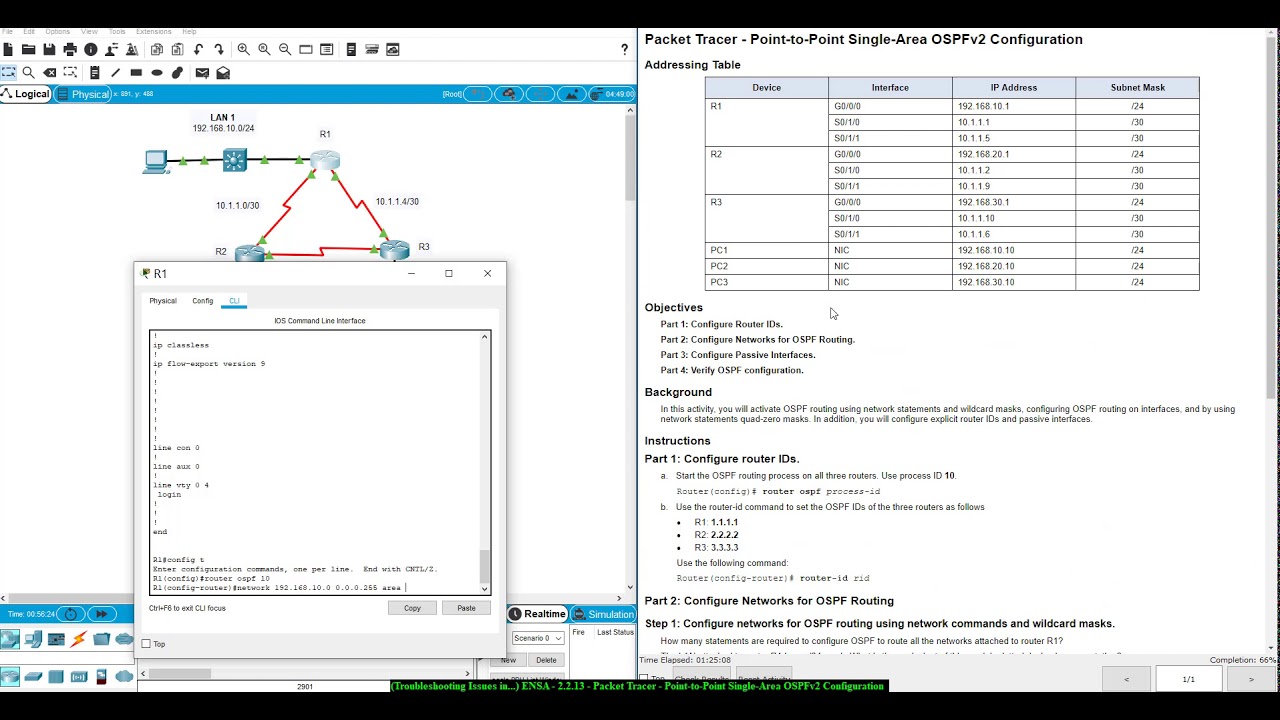Paste icon in main toolbar
This screenshot has height=720, width=1280.
[x=177, y=49]
